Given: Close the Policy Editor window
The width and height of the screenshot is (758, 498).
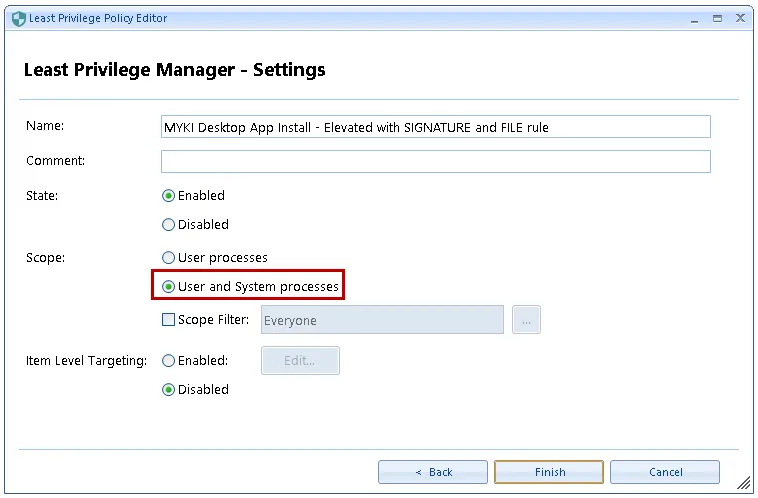Looking at the screenshot, I should [740, 18].
